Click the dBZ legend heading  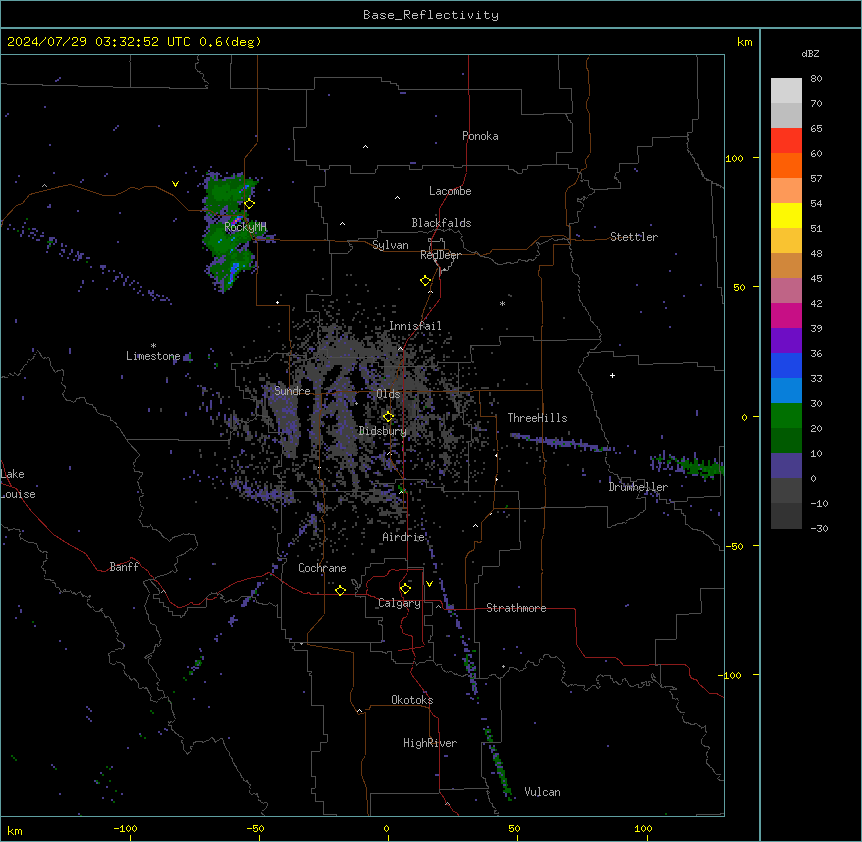(810, 54)
